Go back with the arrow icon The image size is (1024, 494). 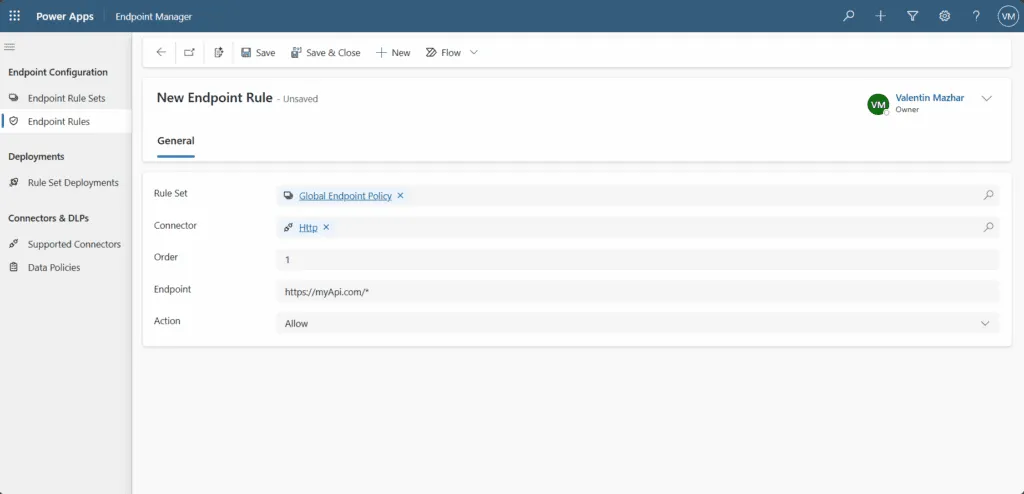point(161,52)
